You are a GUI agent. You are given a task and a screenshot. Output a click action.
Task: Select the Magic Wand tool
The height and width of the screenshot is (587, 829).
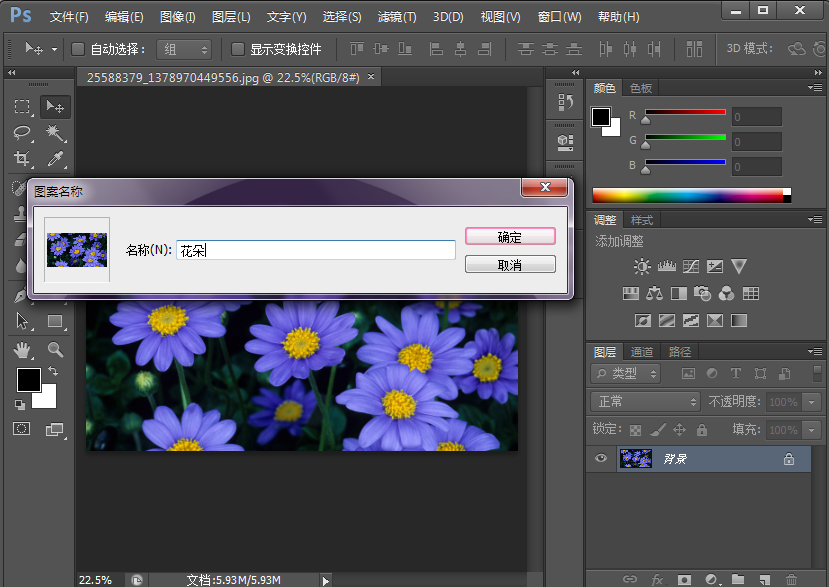click(55, 132)
